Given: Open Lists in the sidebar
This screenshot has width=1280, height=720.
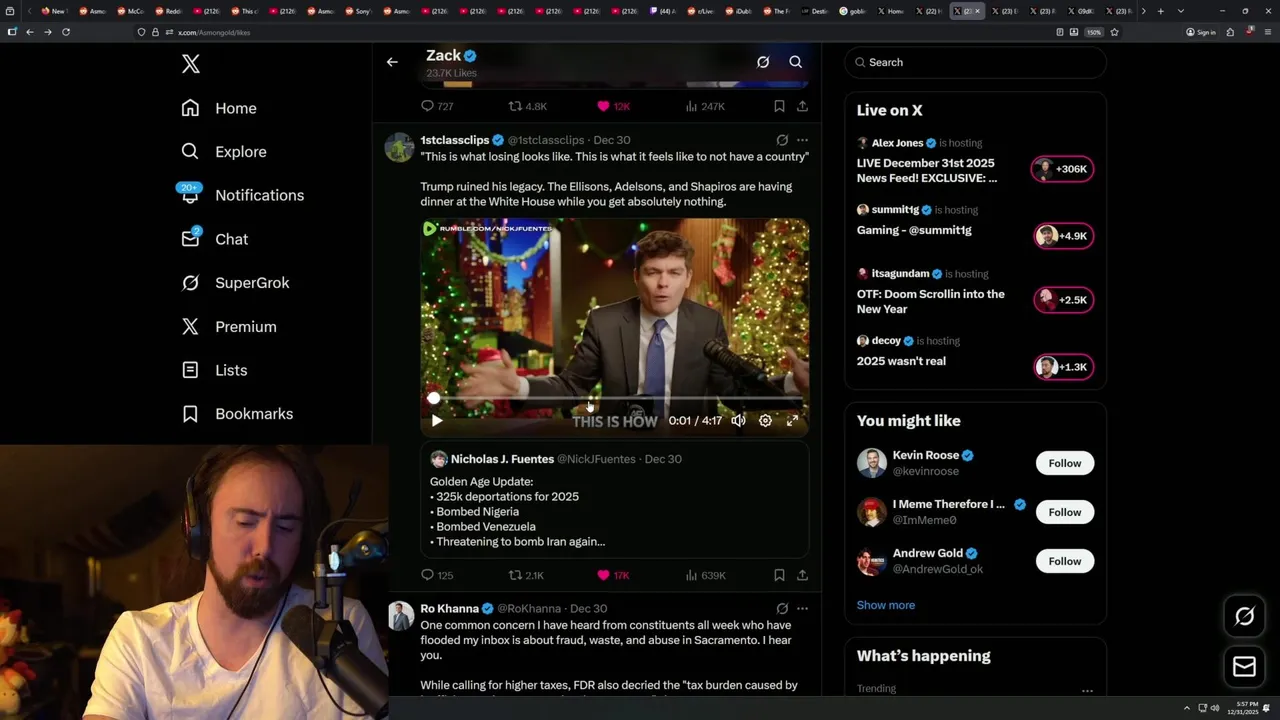Looking at the screenshot, I should tap(214, 370).
